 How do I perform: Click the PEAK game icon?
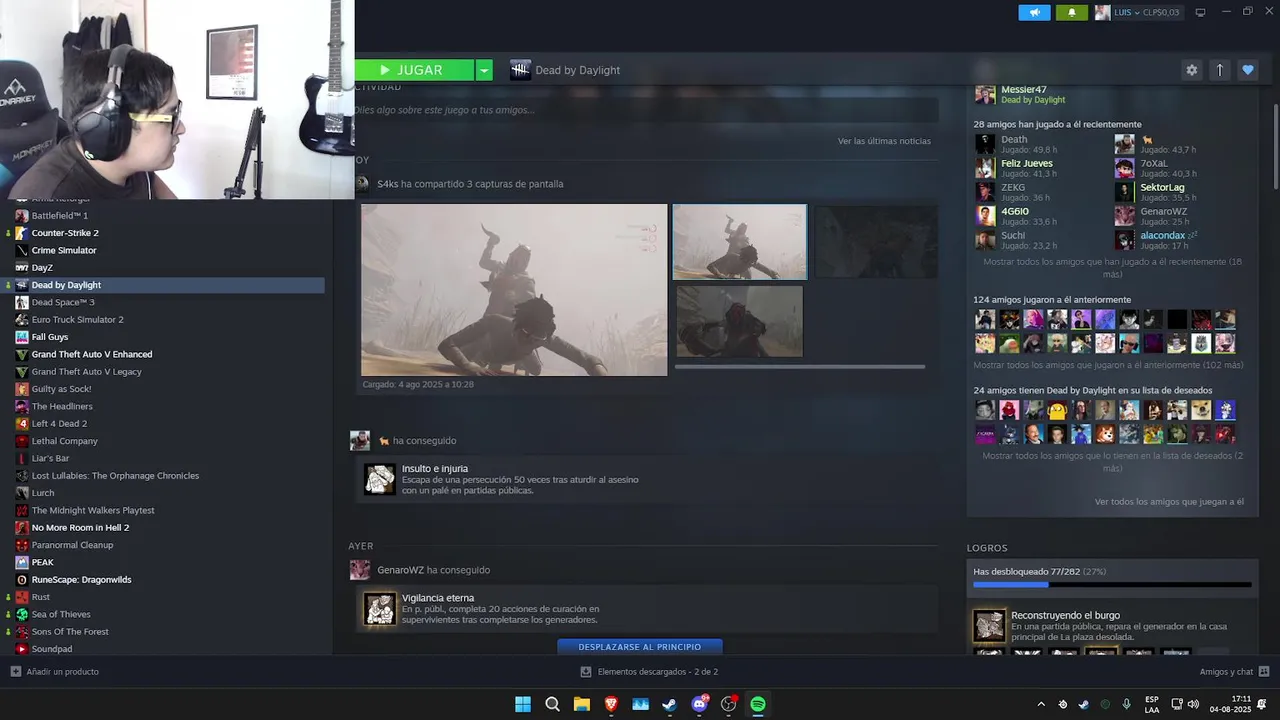22,562
